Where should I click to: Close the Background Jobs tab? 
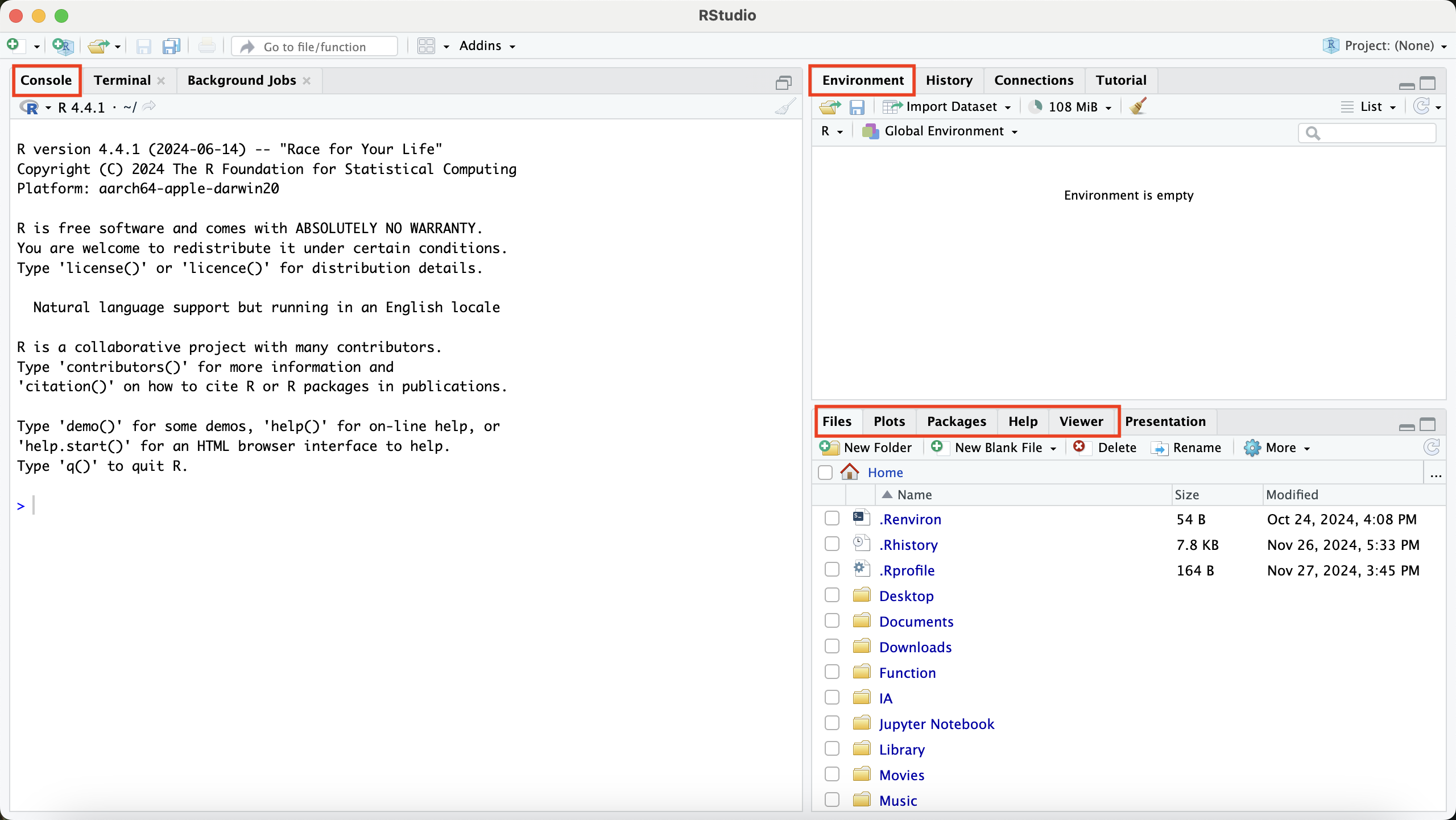click(x=307, y=81)
